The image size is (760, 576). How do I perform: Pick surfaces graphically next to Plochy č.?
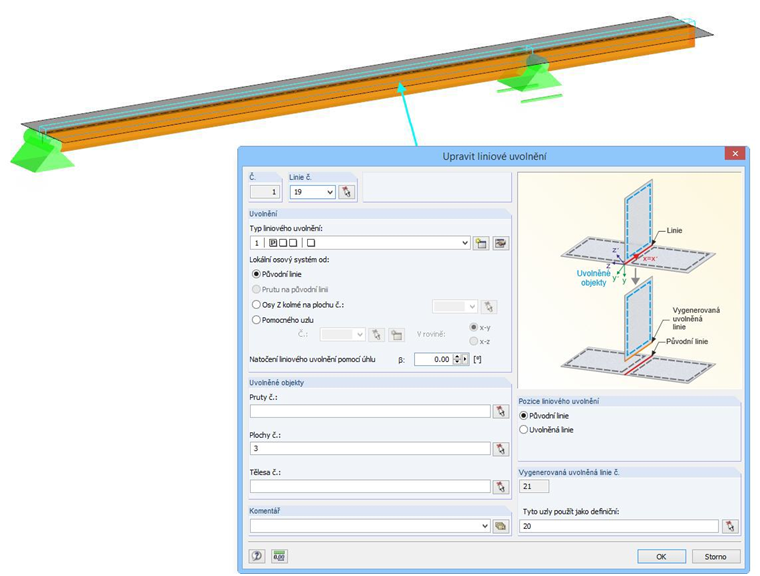501,448
